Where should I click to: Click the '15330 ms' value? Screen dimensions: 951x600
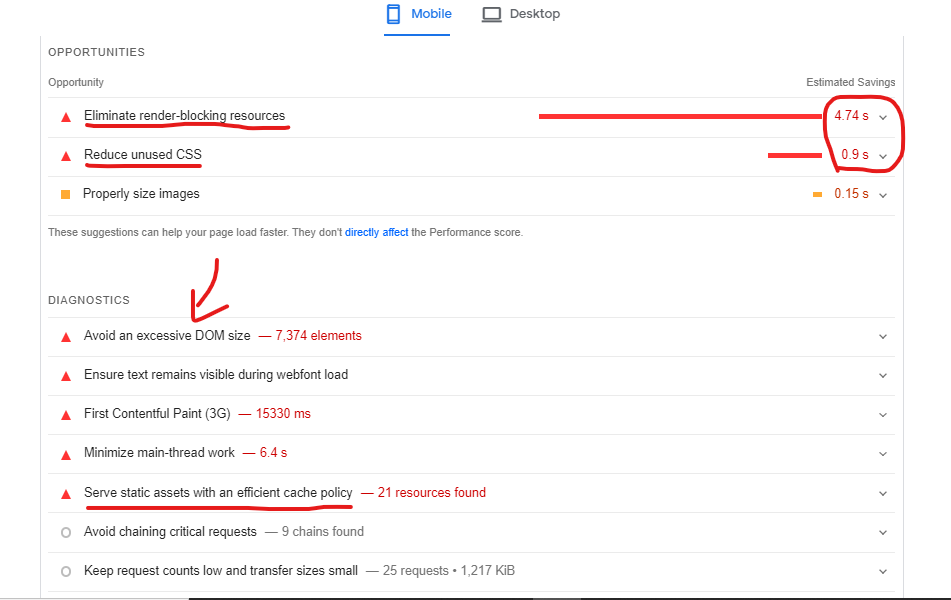pyautogui.click(x=283, y=413)
